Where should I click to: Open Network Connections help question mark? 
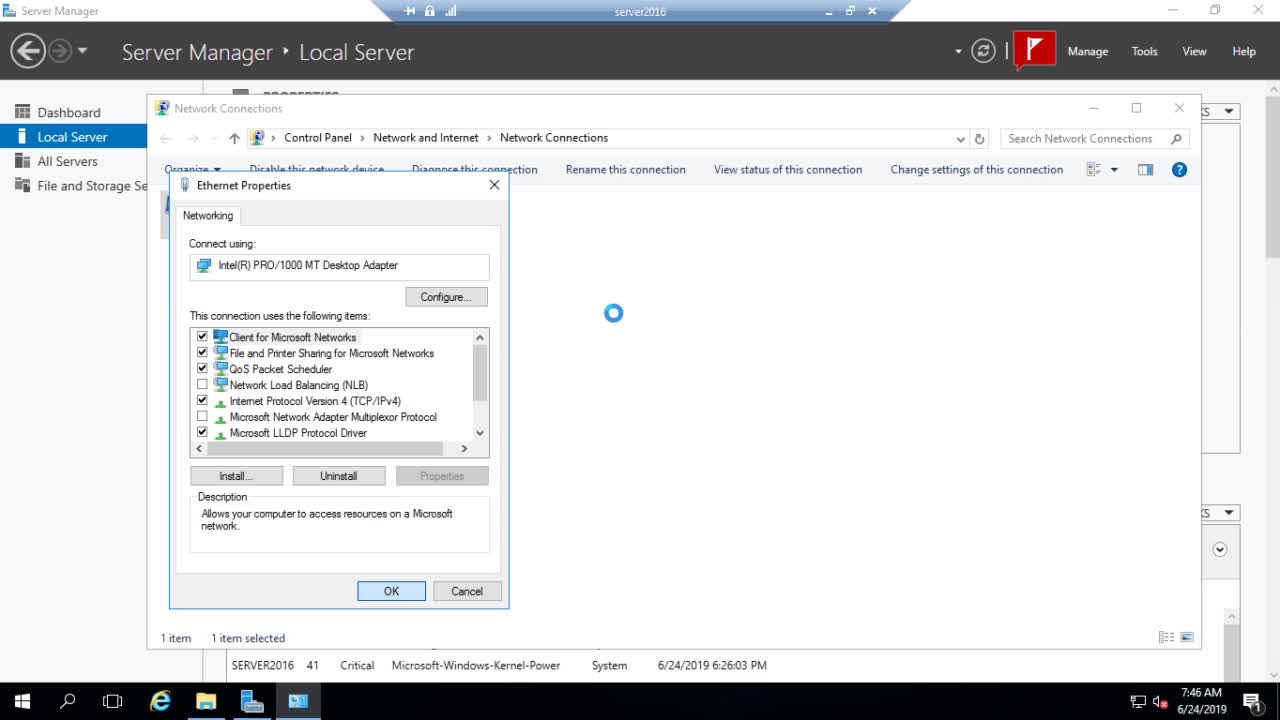1179,170
